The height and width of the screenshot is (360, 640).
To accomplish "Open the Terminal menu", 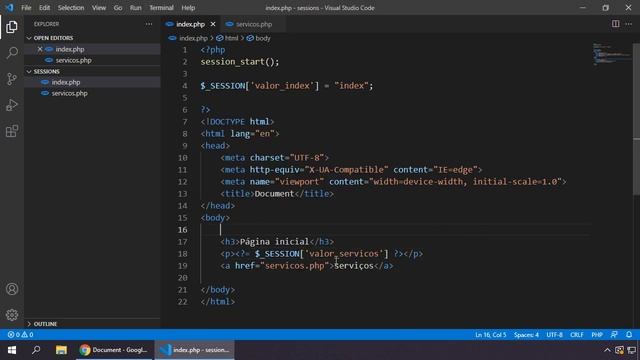I will tap(161, 8).
